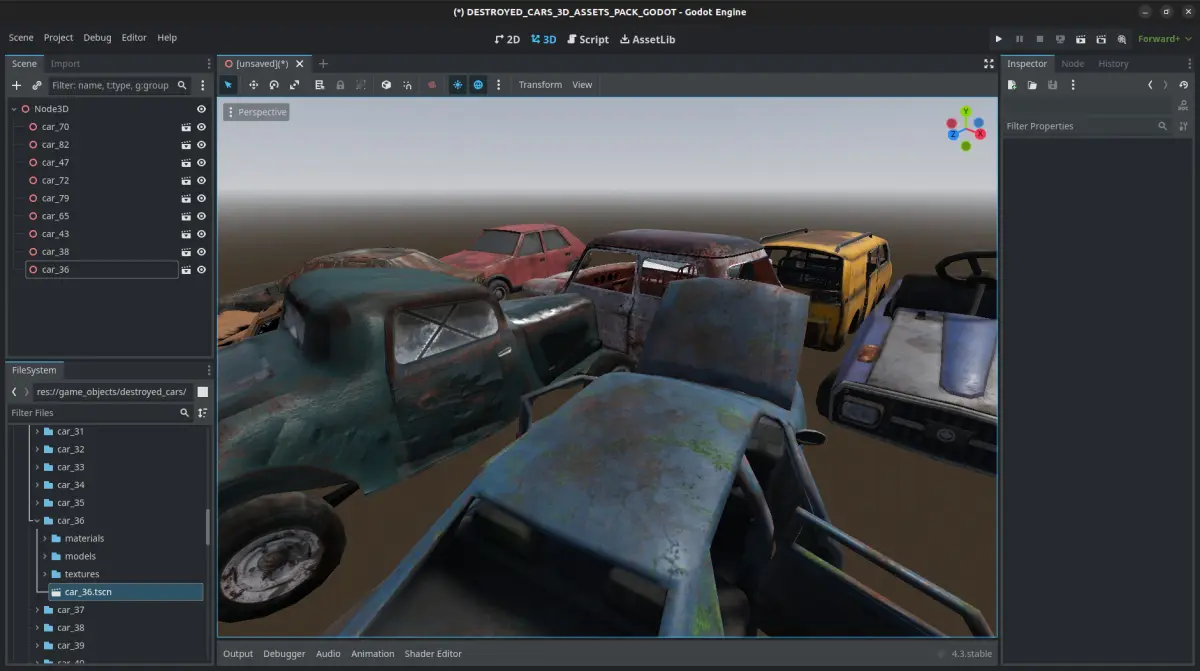Image resolution: width=1200 pixels, height=671 pixels.
Task: Pause the running project
Action: 1019,39
